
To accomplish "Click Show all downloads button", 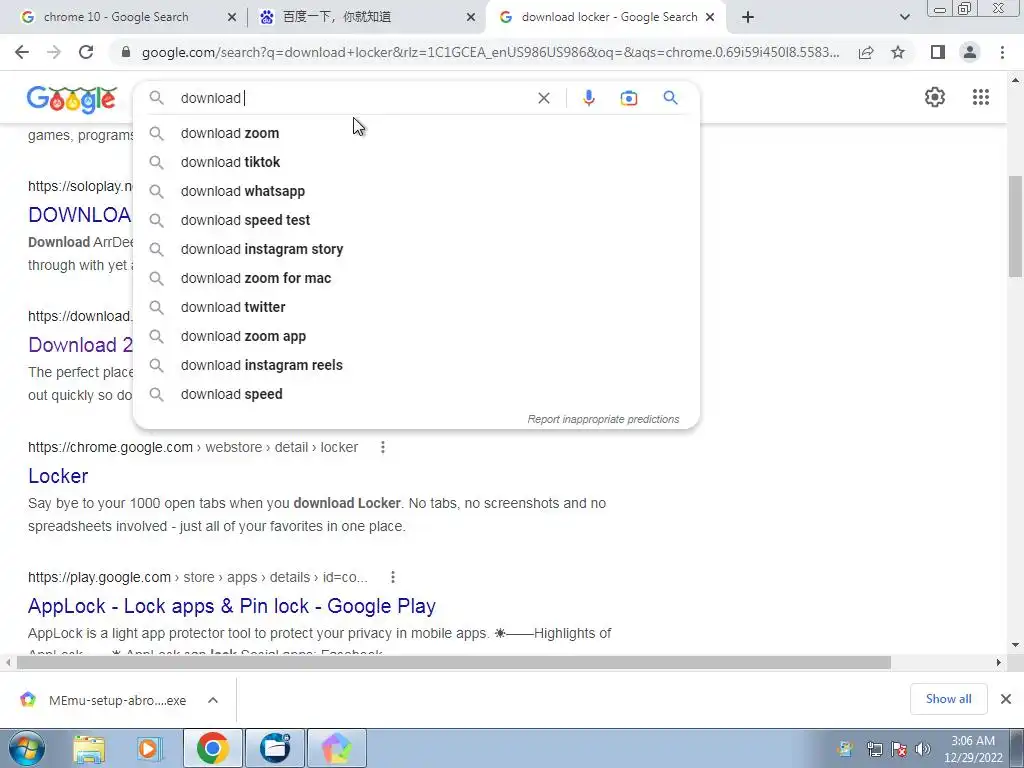I will click(948, 699).
